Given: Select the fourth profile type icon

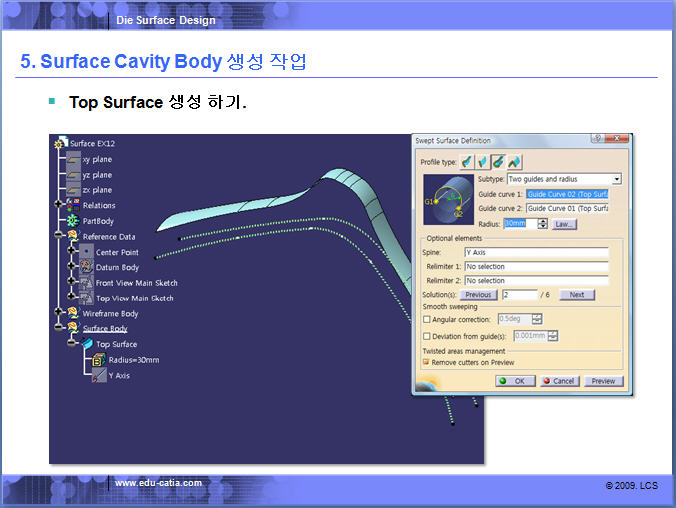Looking at the screenshot, I should pos(514,161).
